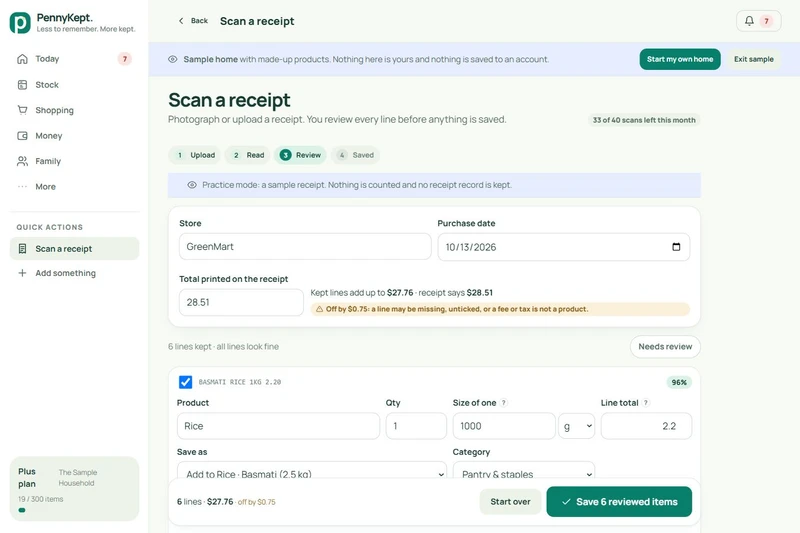Open notifications via the bell icon
This screenshot has width=800, height=533.
pyautogui.click(x=749, y=21)
